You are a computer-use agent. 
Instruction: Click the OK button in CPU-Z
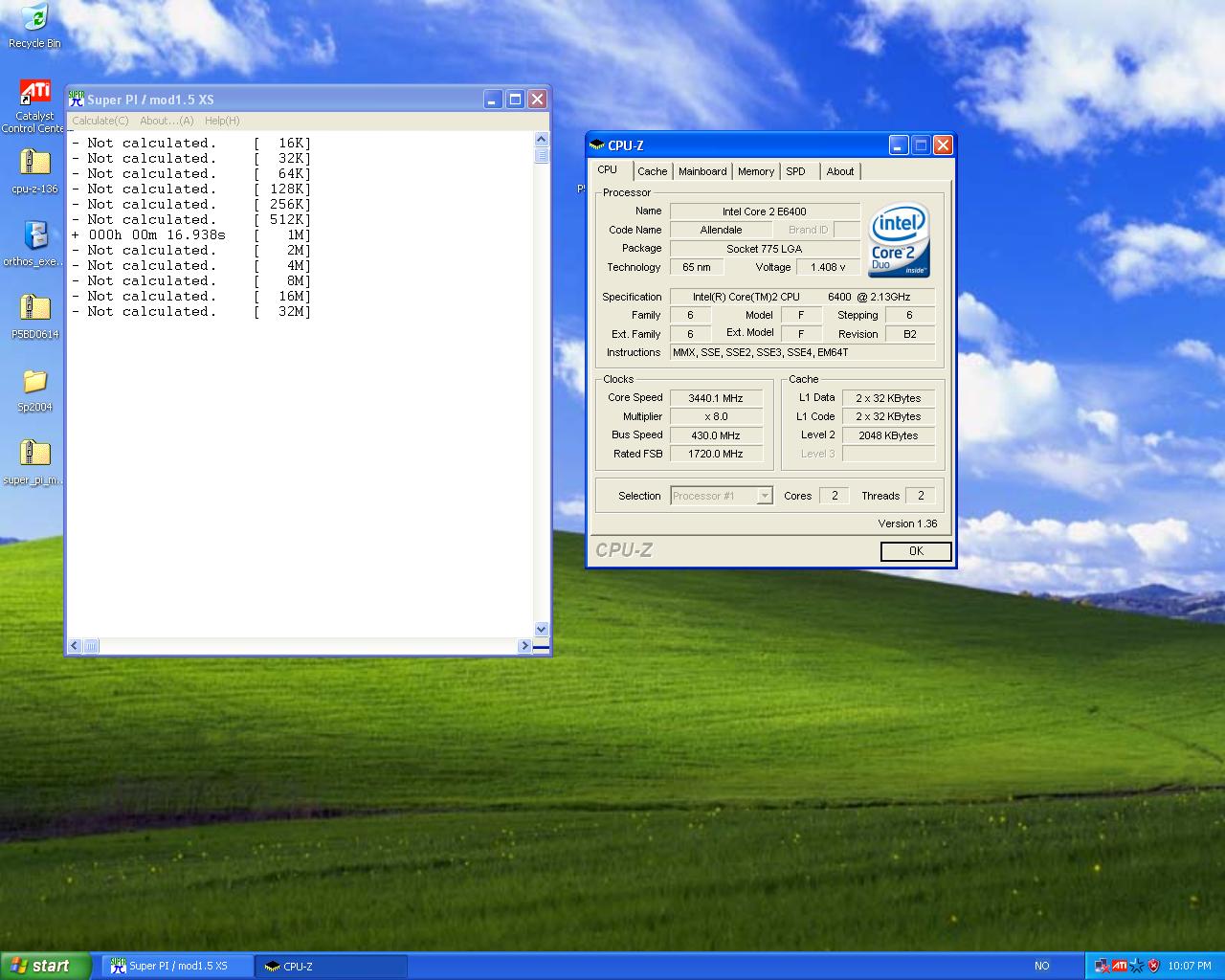(x=916, y=551)
